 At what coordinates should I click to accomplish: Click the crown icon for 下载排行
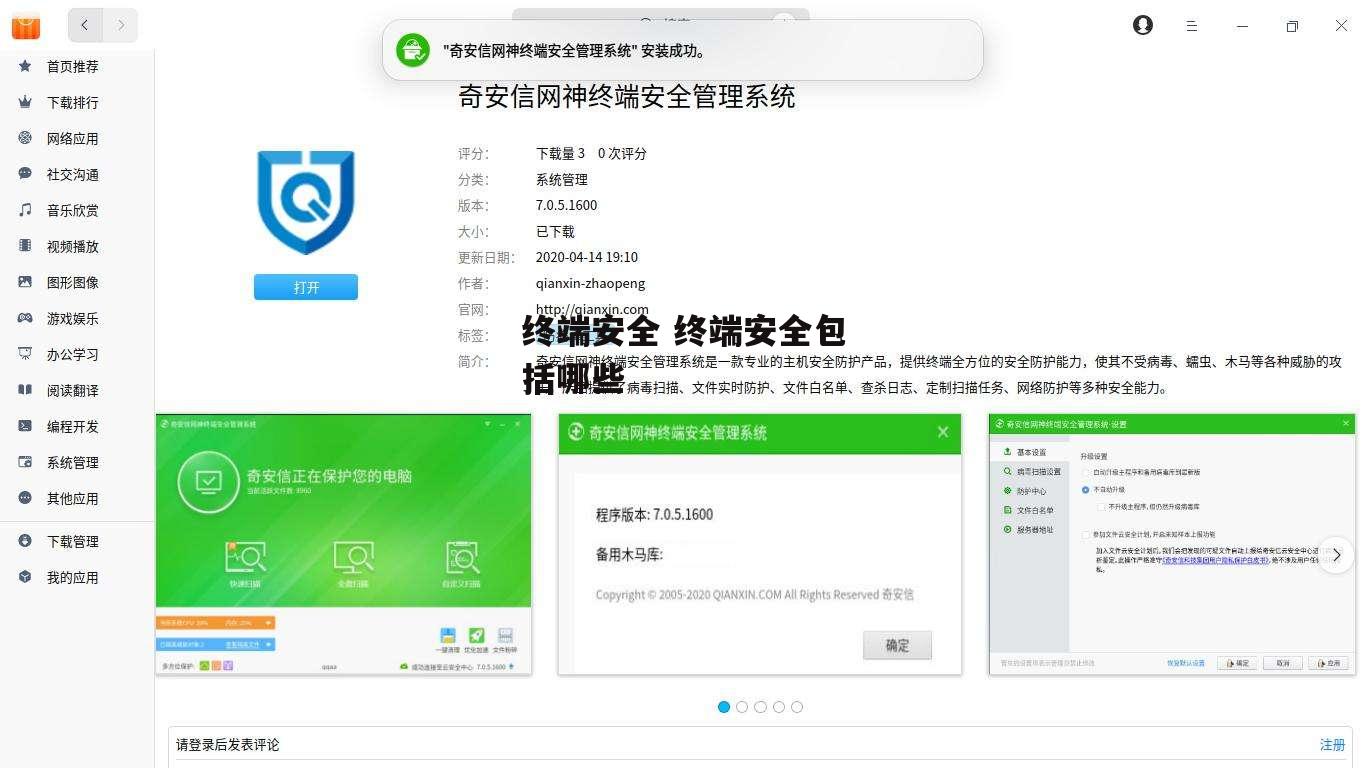(x=25, y=102)
